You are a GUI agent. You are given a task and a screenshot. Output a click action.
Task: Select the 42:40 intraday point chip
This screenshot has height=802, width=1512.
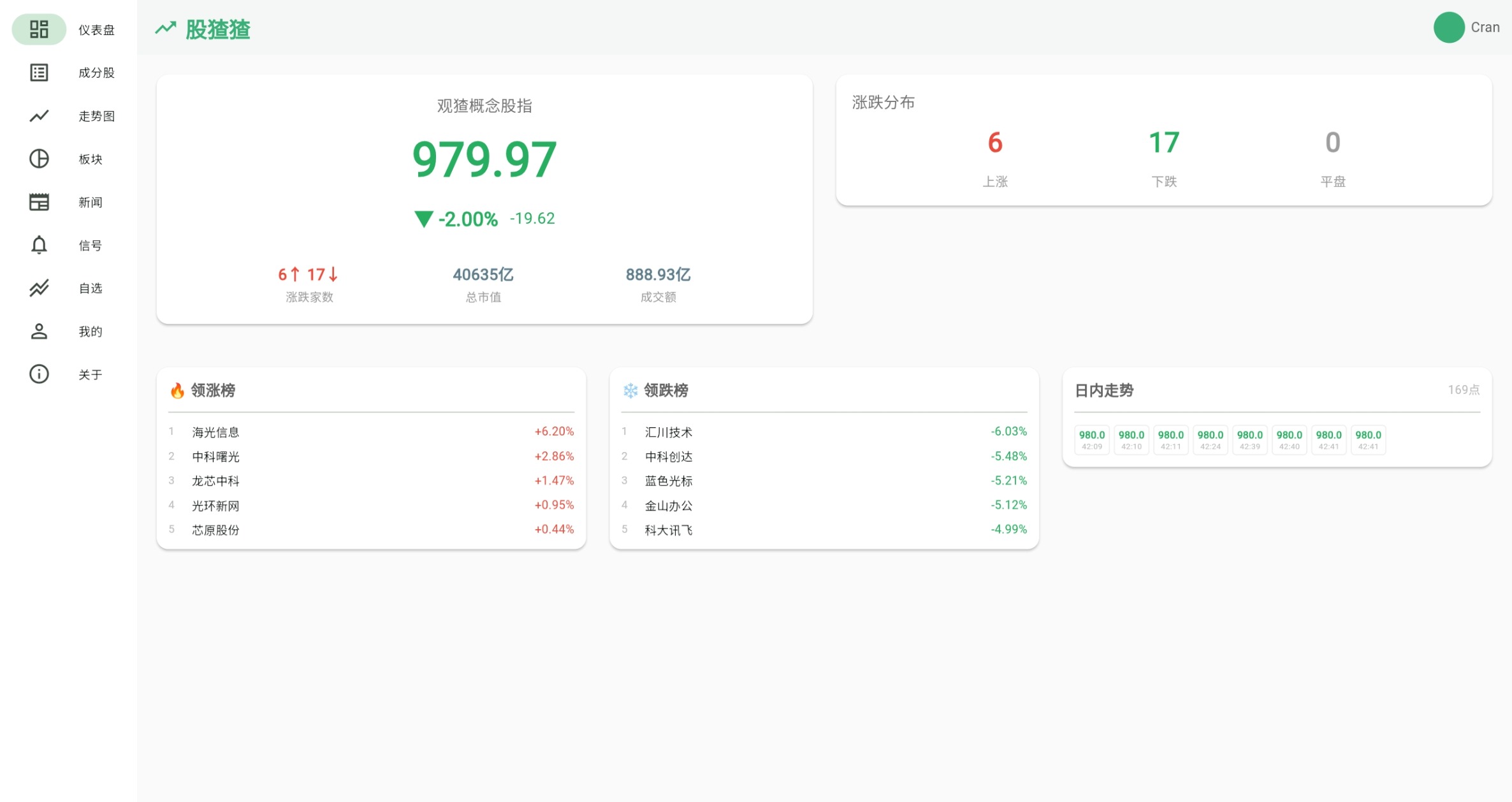point(1290,439)
